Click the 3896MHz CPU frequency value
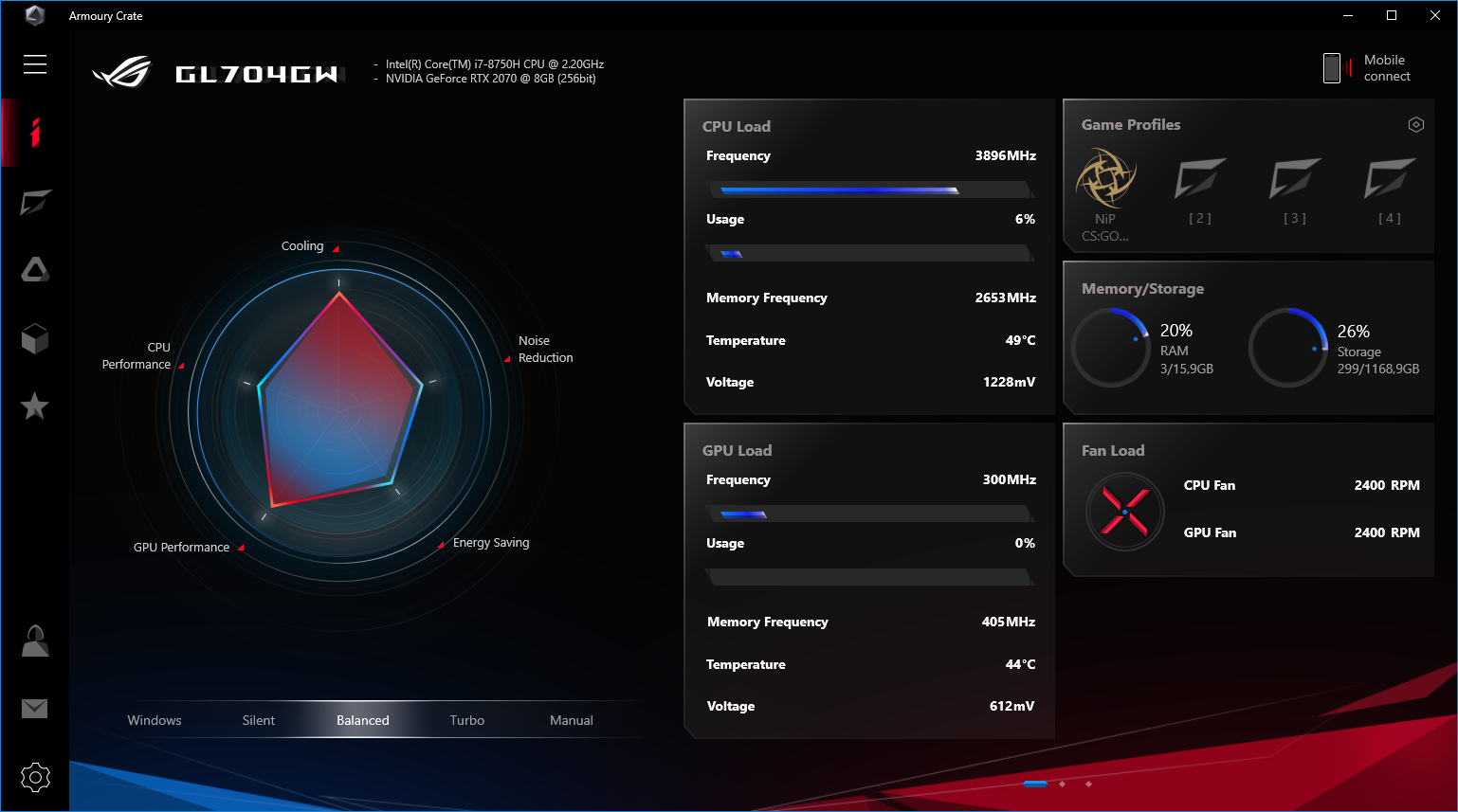Screen dimensions: 1458x812 [x=1006, y=155]
